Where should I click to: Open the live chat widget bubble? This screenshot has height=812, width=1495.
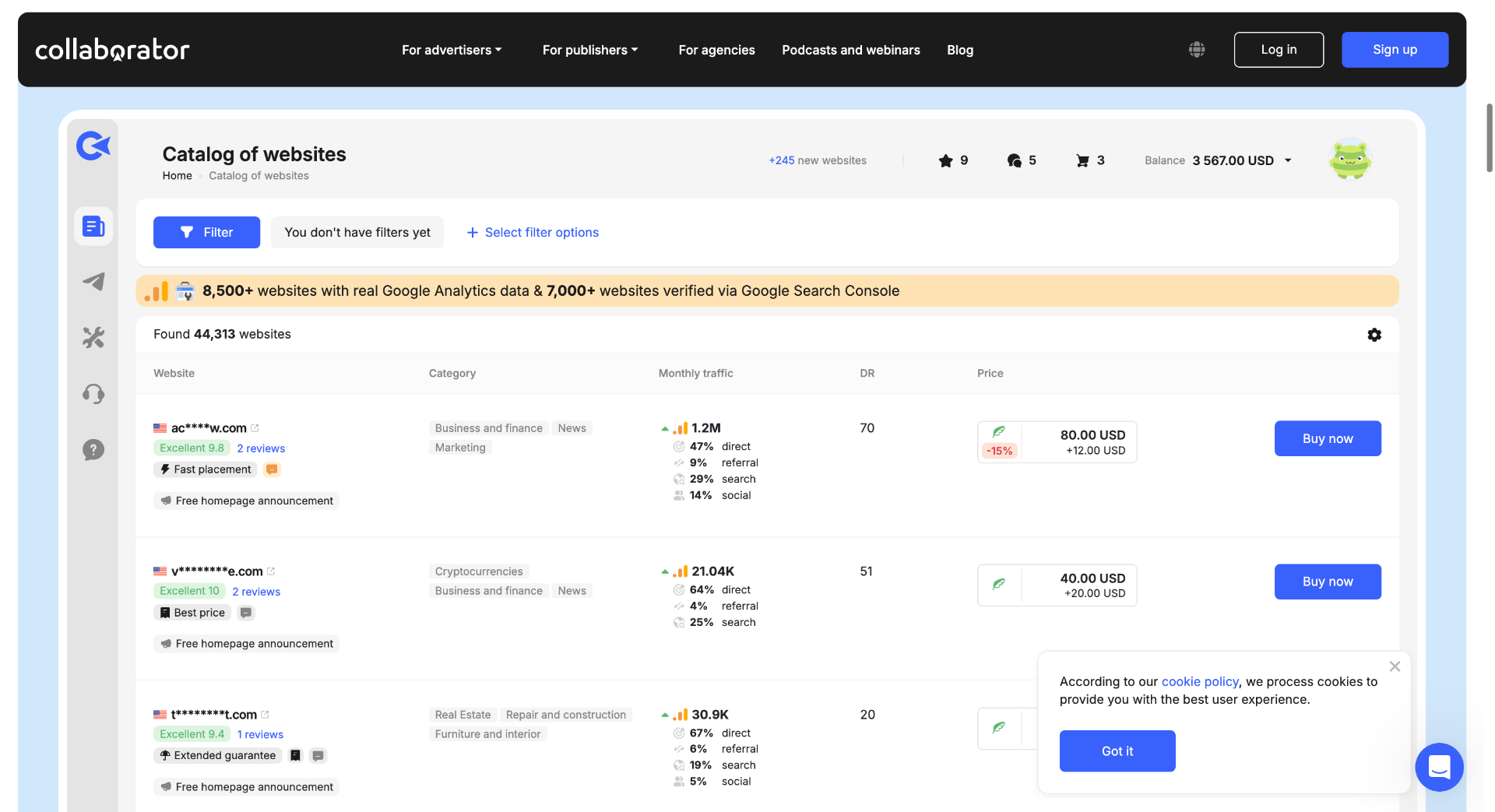[1439, 767]
